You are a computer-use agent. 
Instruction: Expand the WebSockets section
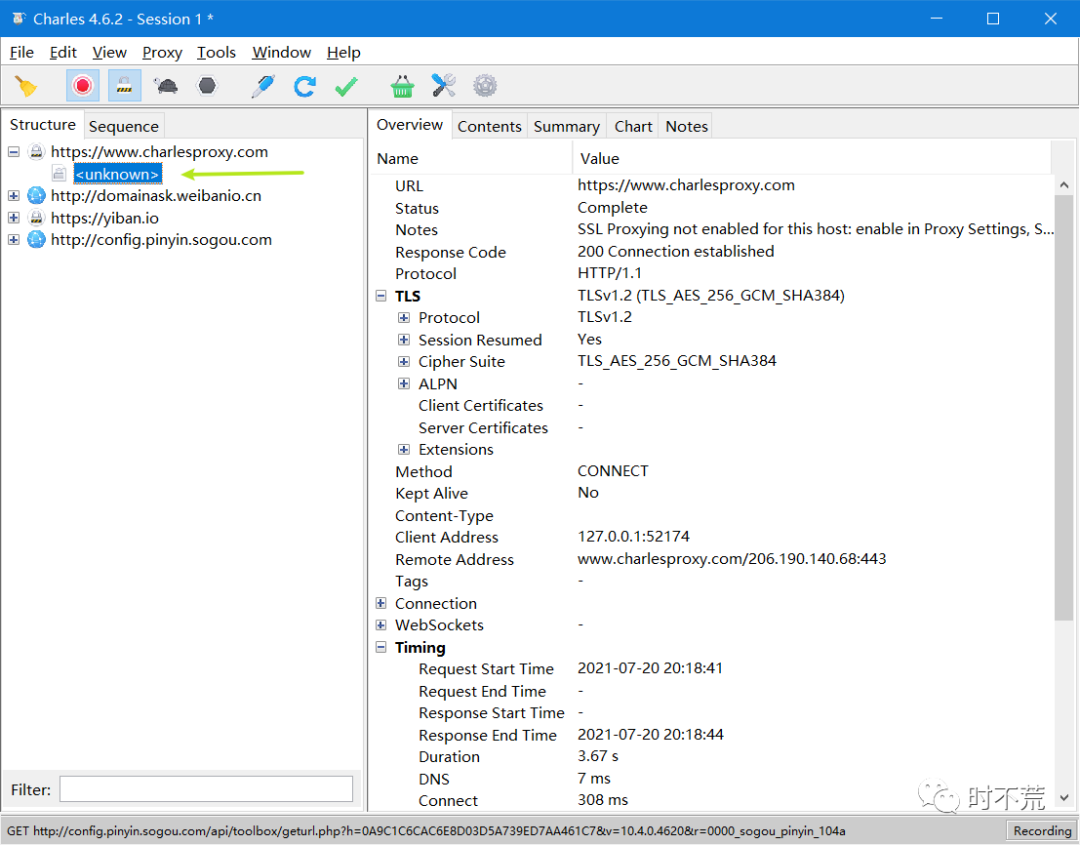[381, 625]
